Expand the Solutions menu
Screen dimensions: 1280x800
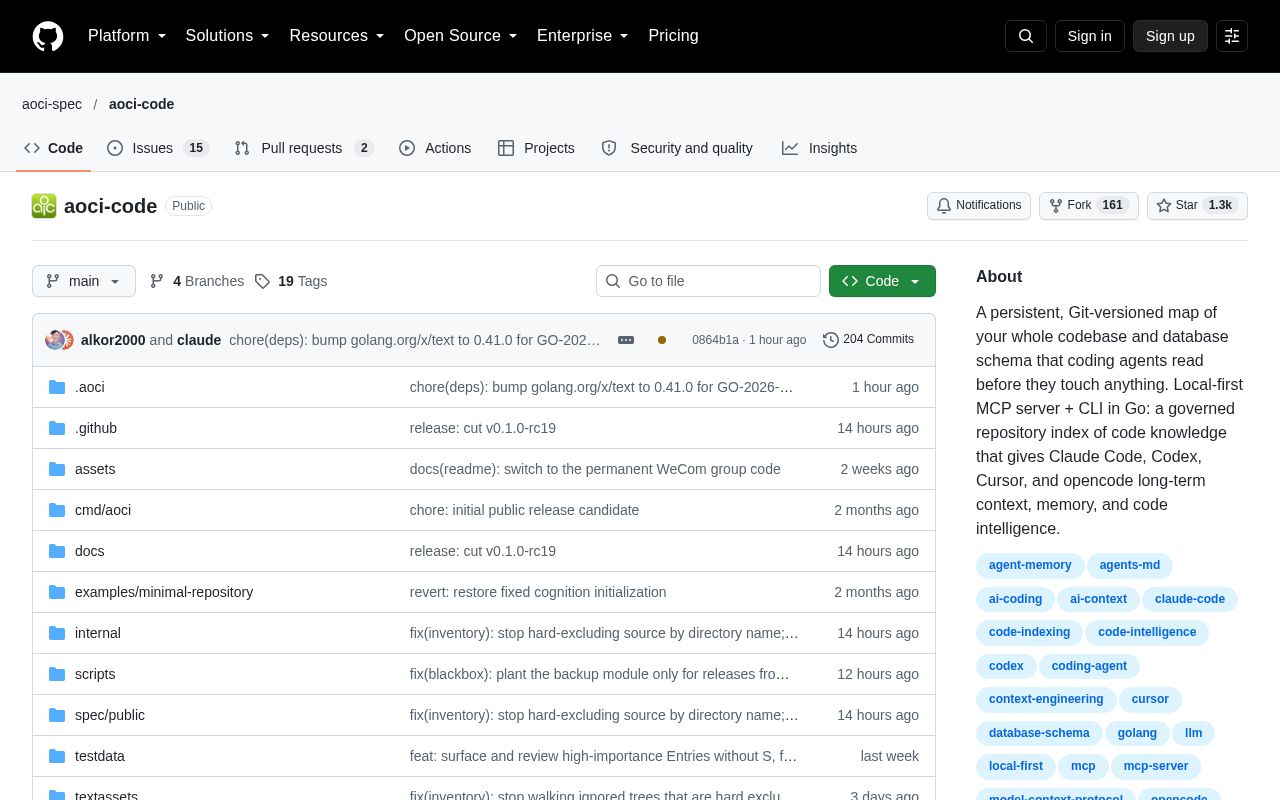point(228,36)
